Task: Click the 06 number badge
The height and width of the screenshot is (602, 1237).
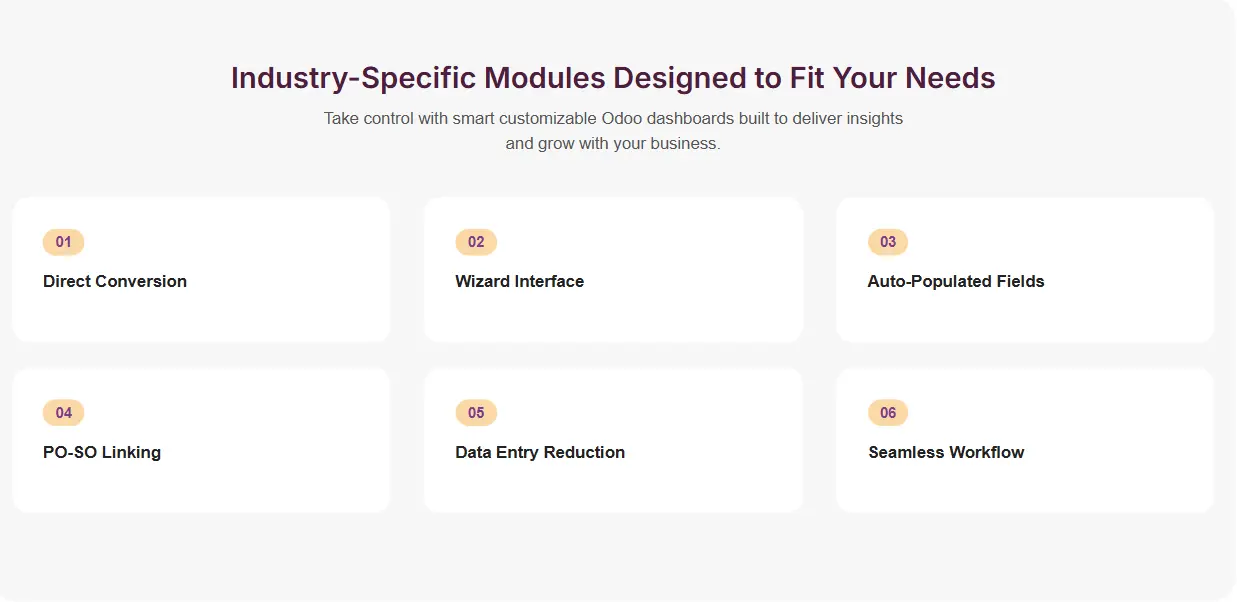Action: pyautogui.click(x=888, y=413)
